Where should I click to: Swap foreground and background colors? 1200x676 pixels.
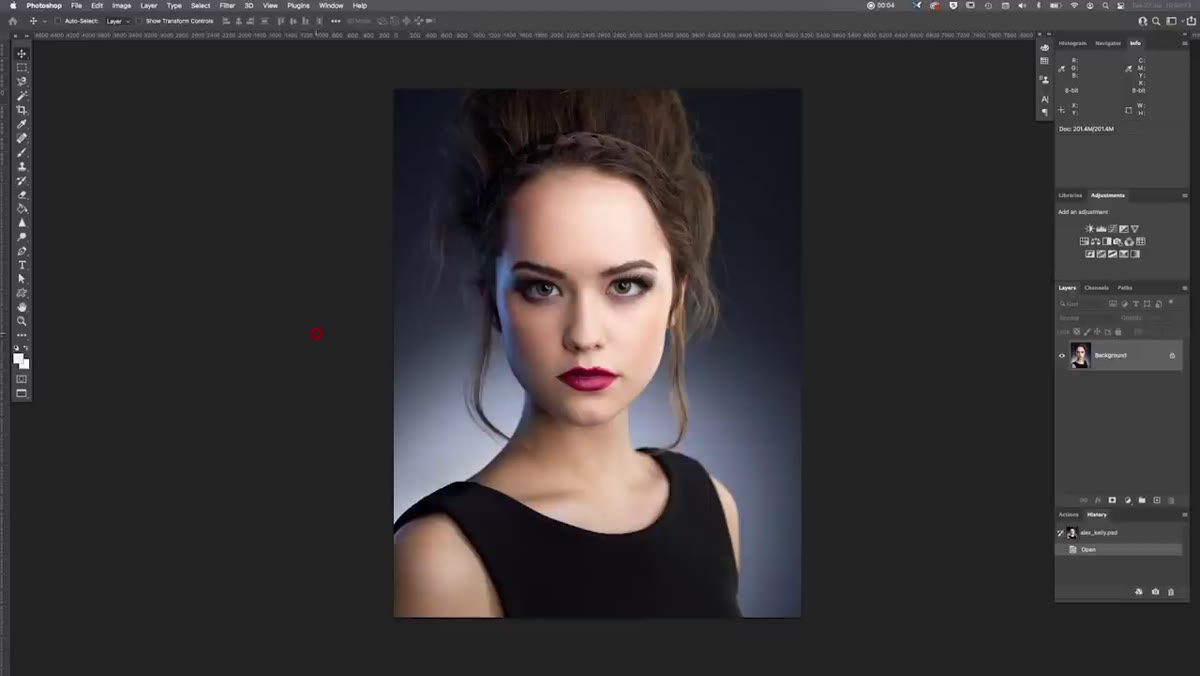[27, 348]
